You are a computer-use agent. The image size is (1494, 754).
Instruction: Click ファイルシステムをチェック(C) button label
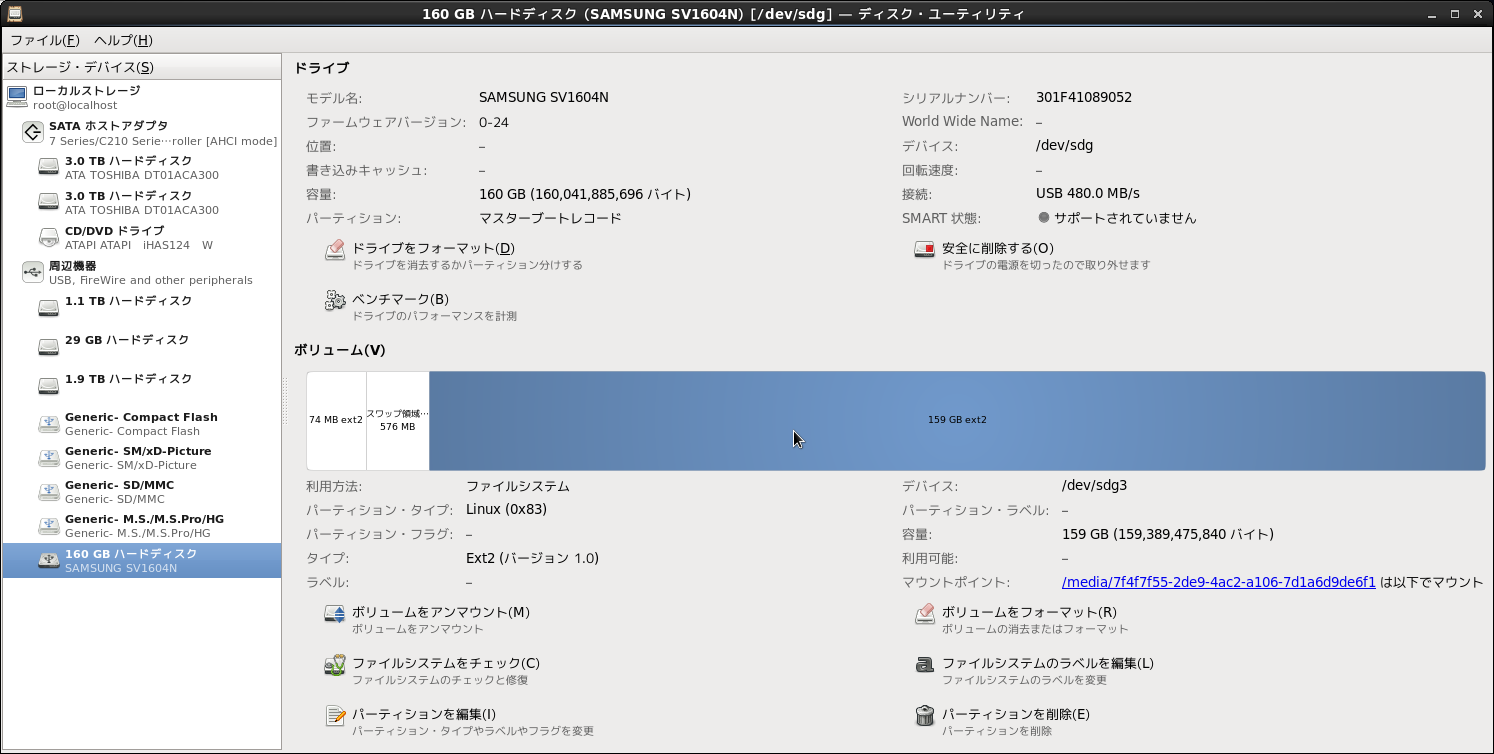[446, 663]
